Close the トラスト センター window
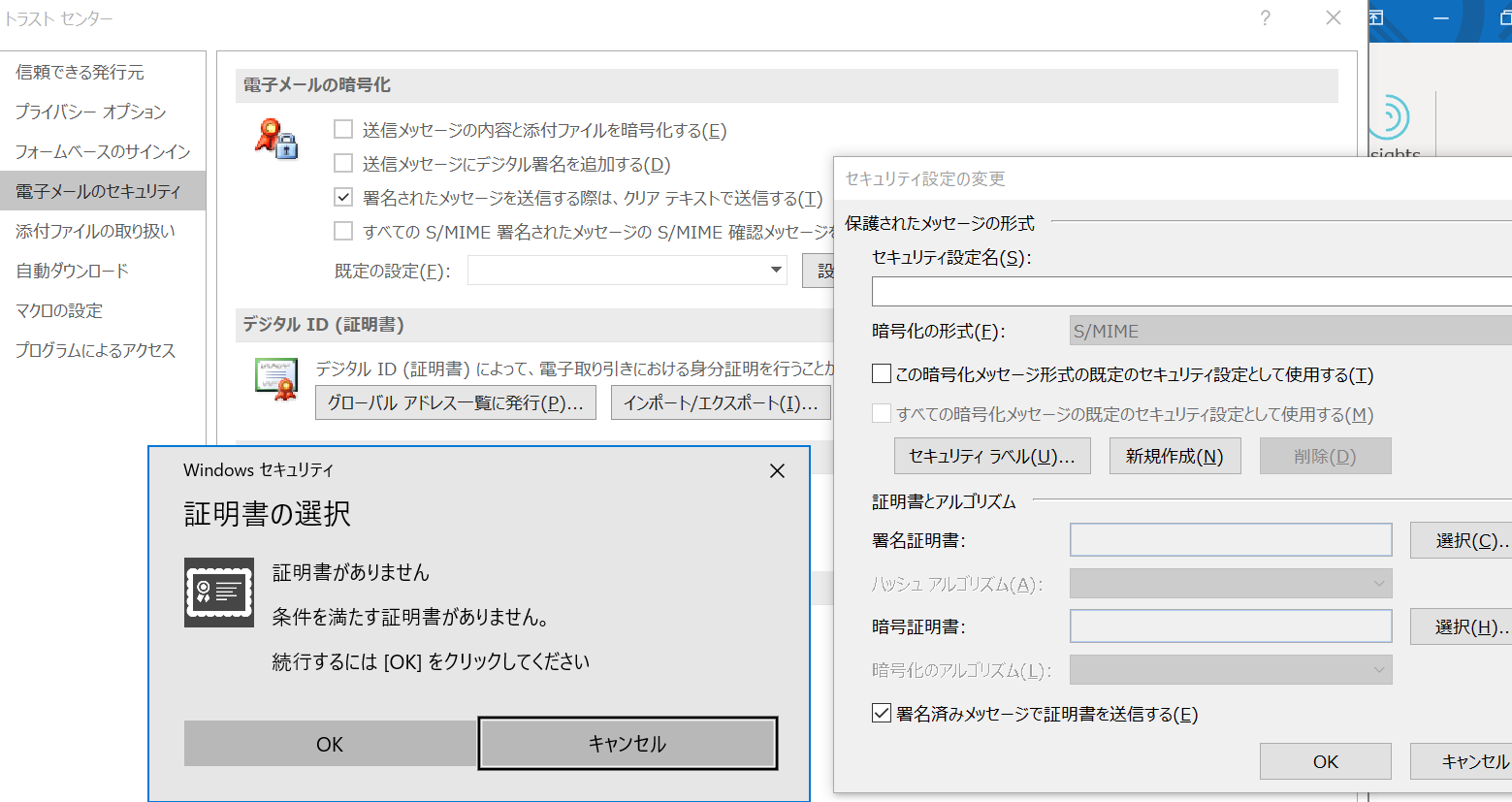Screen dimensions: 1512x802 1334,18
